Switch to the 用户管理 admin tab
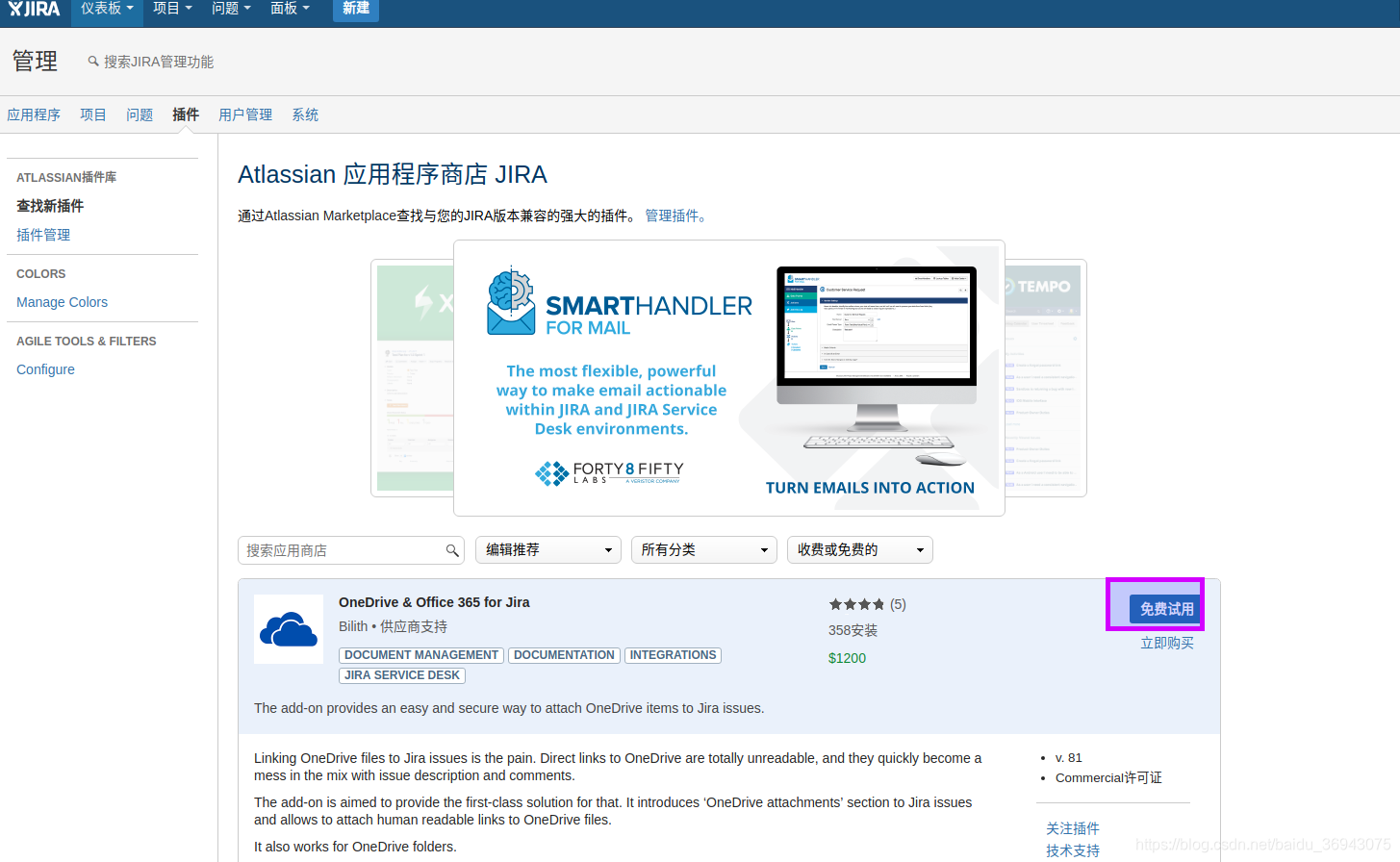This screenshot has width=1400, height=862. (x=245, y=114)
